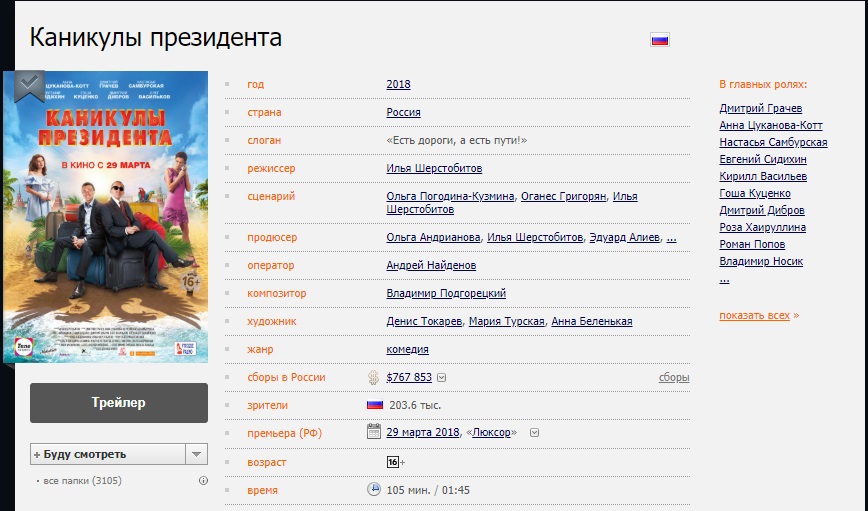Screen dimensions: 868x511
Task: Click the 16+ age rating icon
Action: coord(394,462)
